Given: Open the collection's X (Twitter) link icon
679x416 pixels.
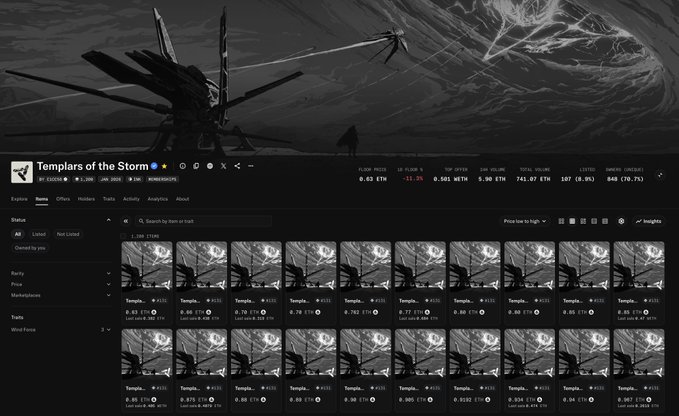Looking at the screenshot, I should click(223, 166).
